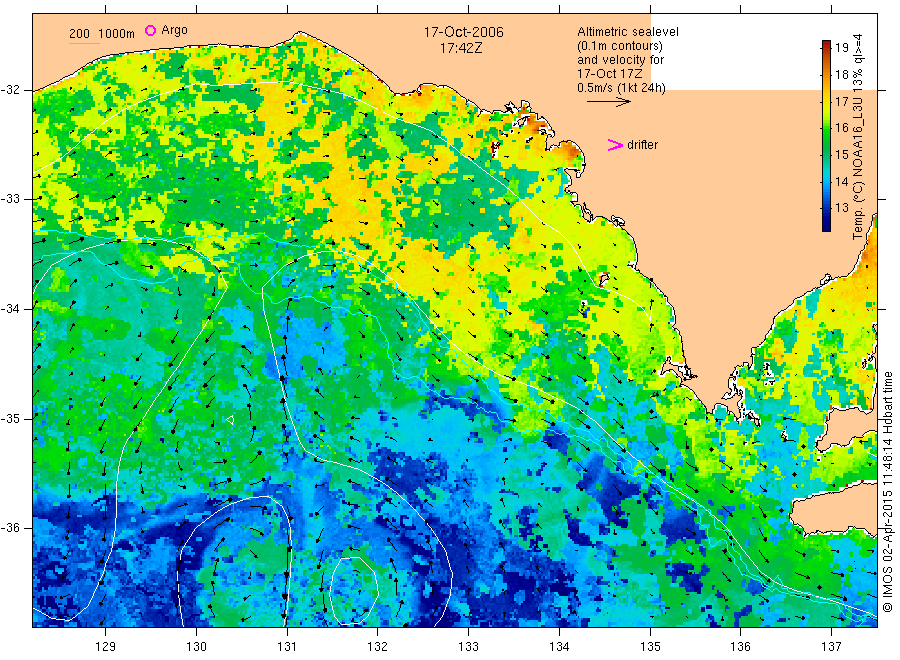Click the time label 17:42Z
The width and height of the screenshot is (900, 660).
tap(461, 48)
